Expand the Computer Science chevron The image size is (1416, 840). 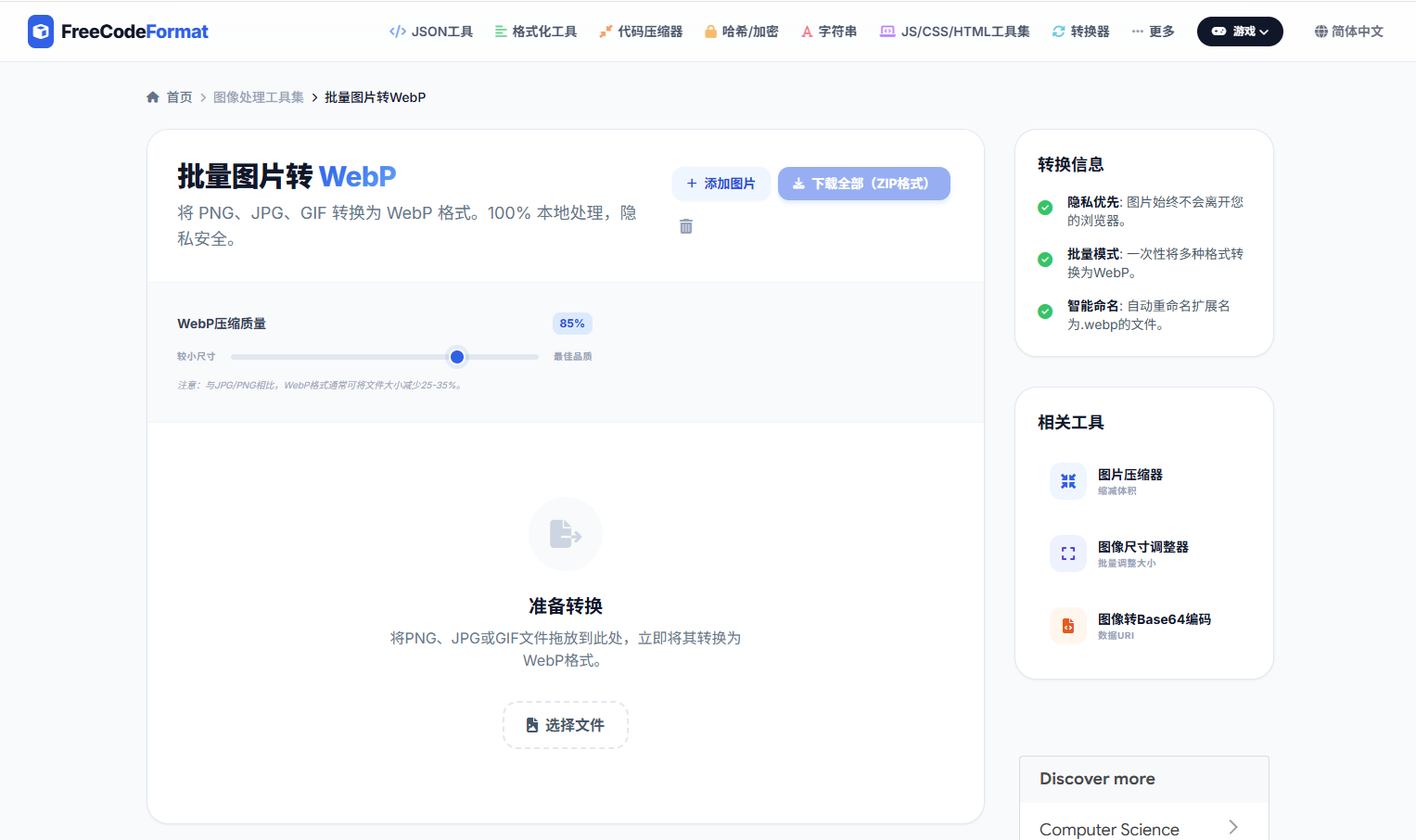[x=1232, y=827]
